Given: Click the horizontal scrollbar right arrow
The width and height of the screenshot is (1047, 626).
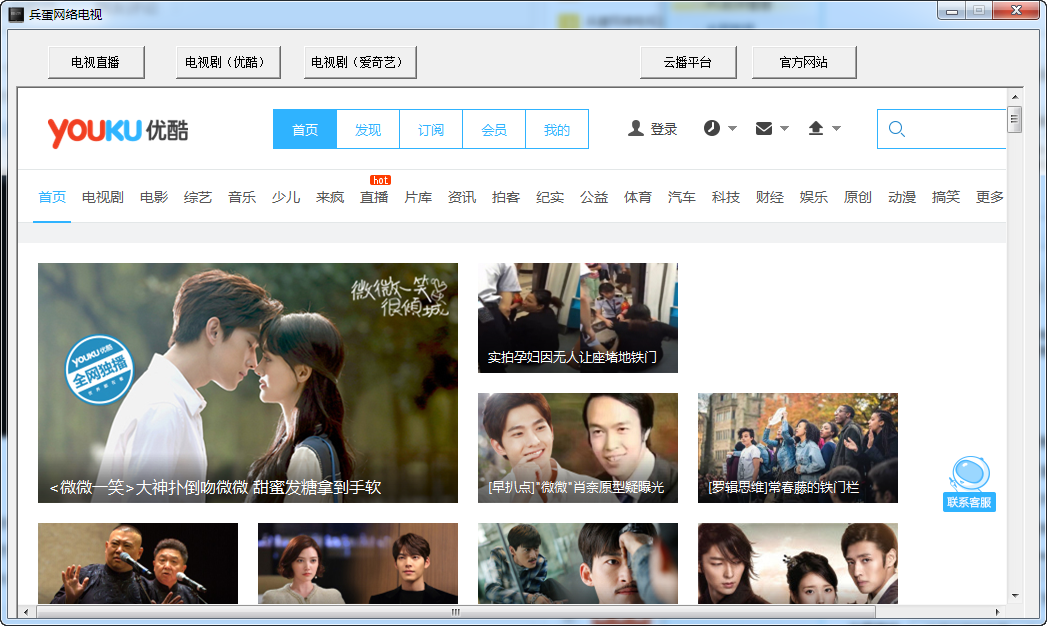Looking at the screenshot, I should [998, 611].
